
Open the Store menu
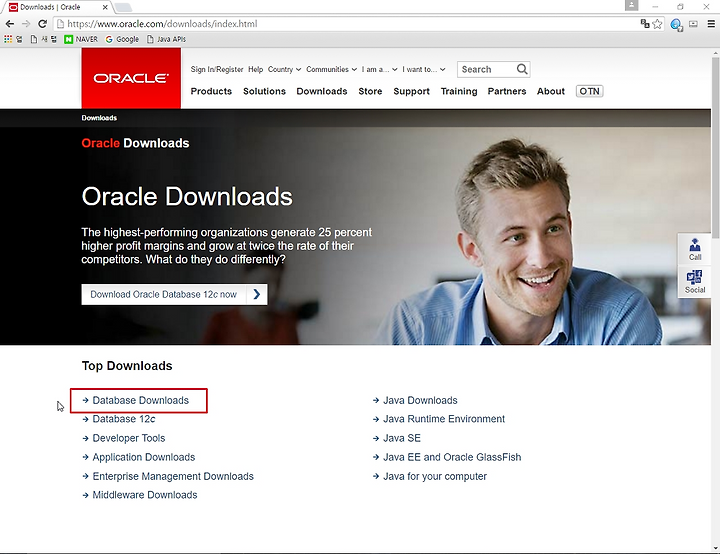[x=370, y=91]
